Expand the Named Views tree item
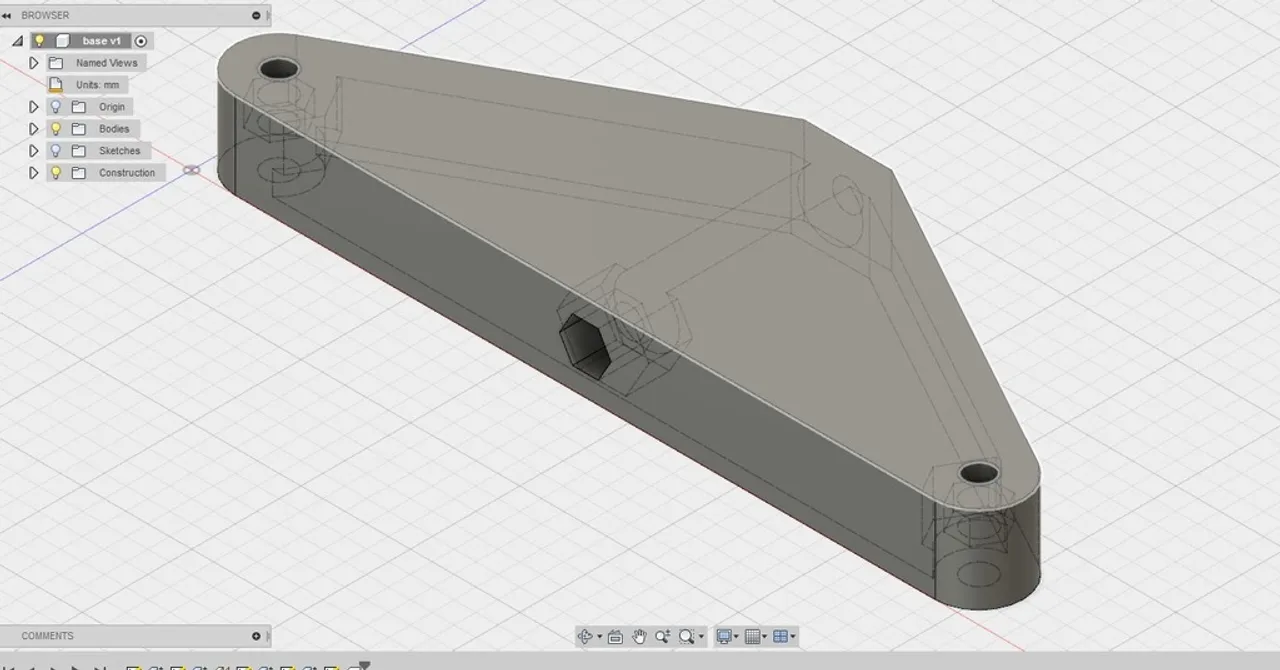The height and width of the screenshot is (670, 1280). coord(33,62)
